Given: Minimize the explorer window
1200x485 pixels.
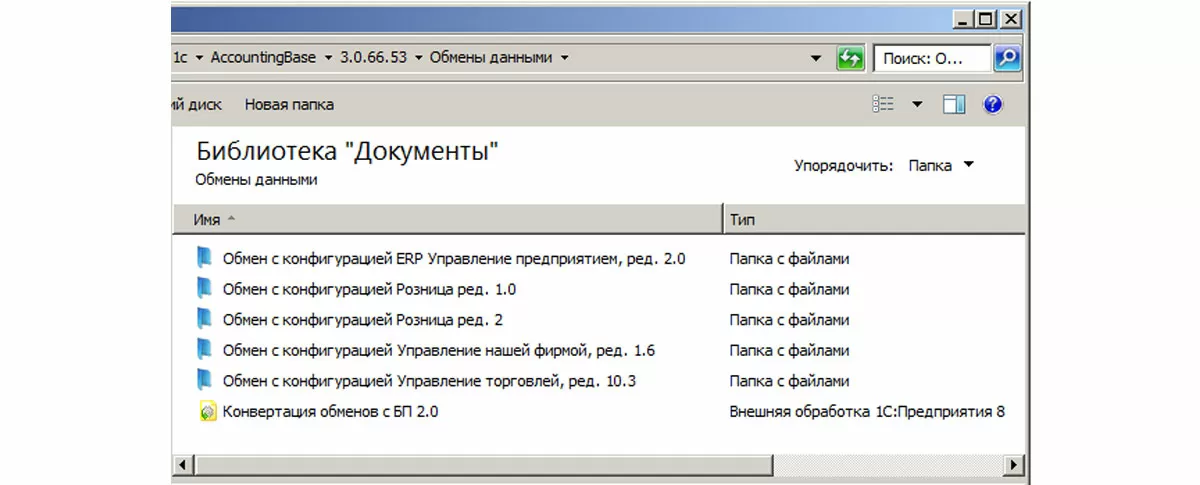Looking at the screenshot, I should tap(962, 18).
